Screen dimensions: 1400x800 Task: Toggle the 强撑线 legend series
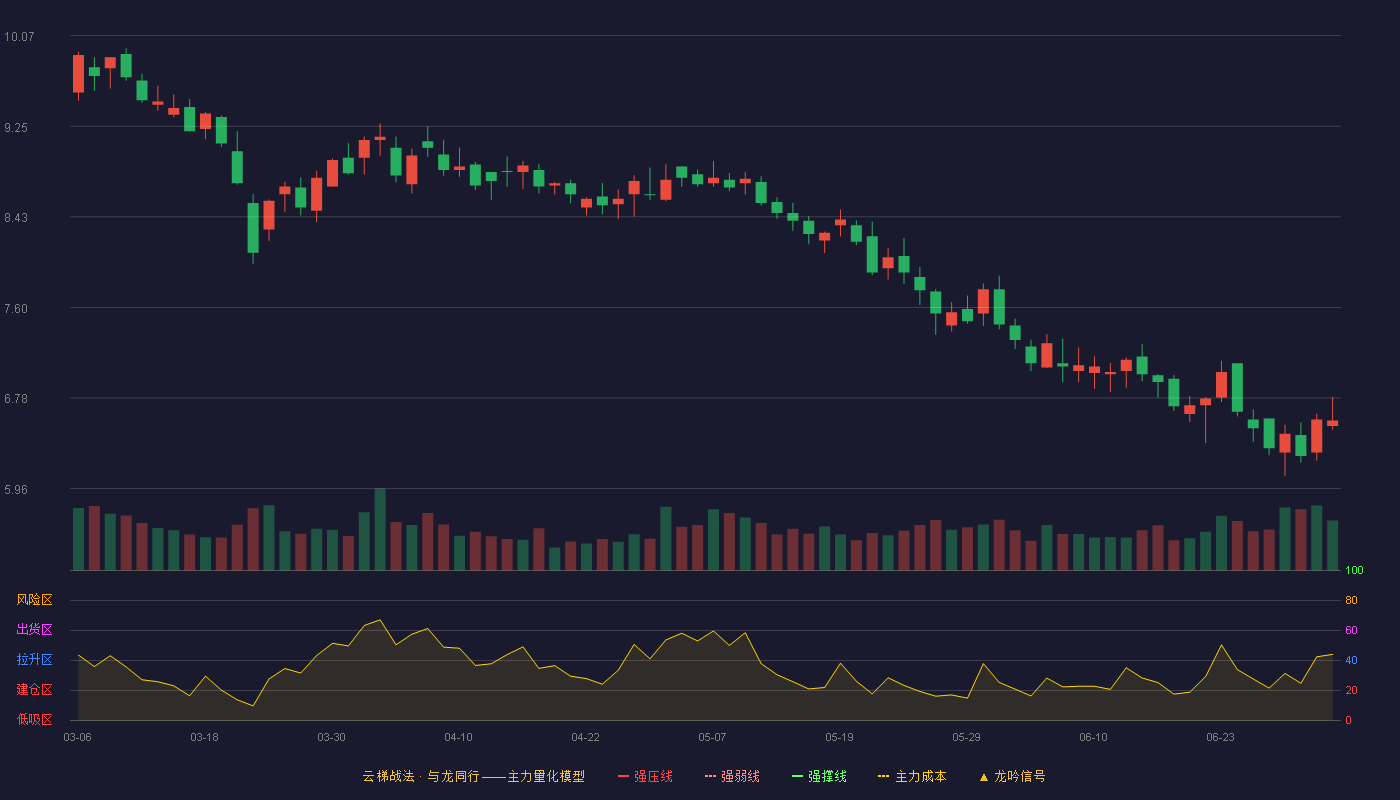(x=819, y=776)
